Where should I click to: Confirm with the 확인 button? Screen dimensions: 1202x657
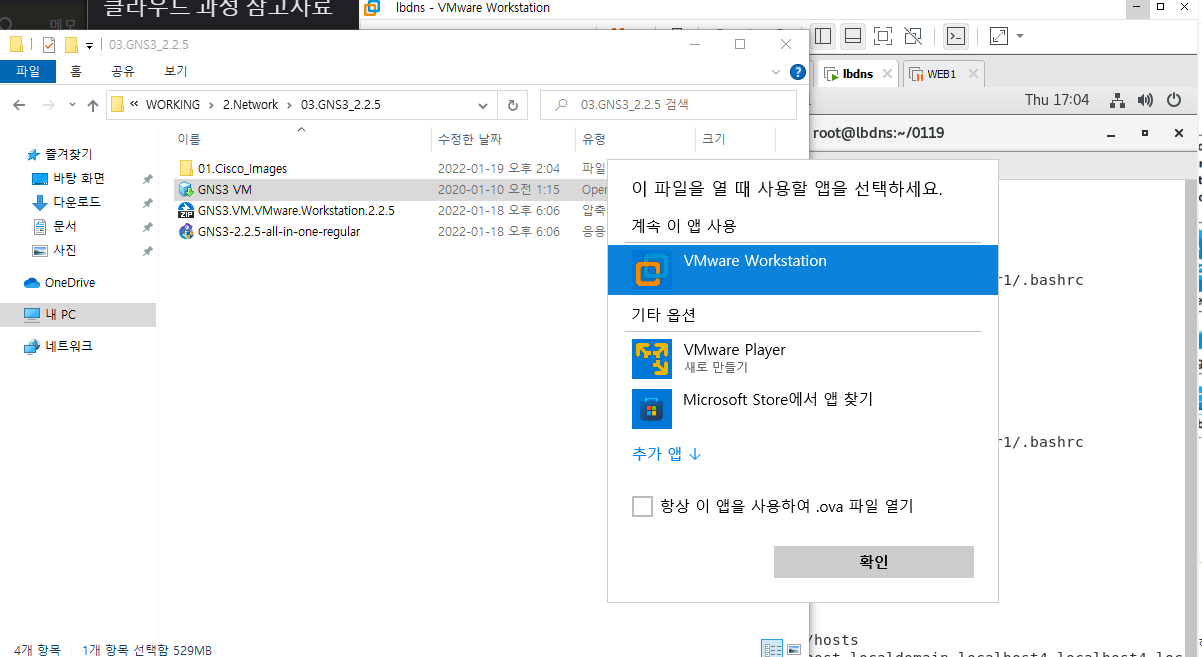[874, 561]
